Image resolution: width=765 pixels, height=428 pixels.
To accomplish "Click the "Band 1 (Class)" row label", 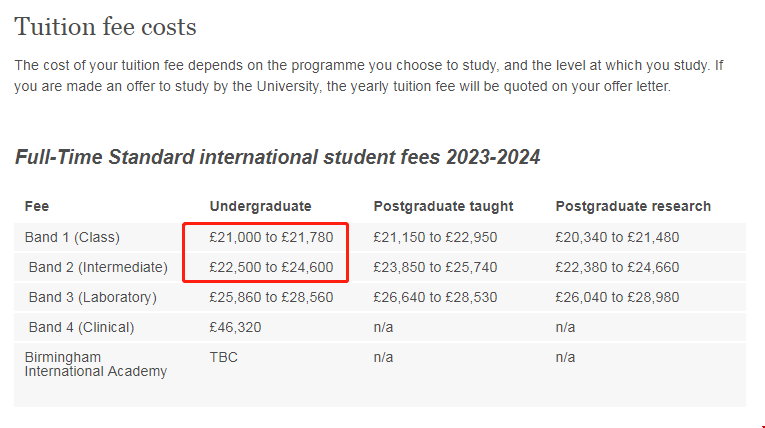I will pyautogui.click(x=72, y=237).
